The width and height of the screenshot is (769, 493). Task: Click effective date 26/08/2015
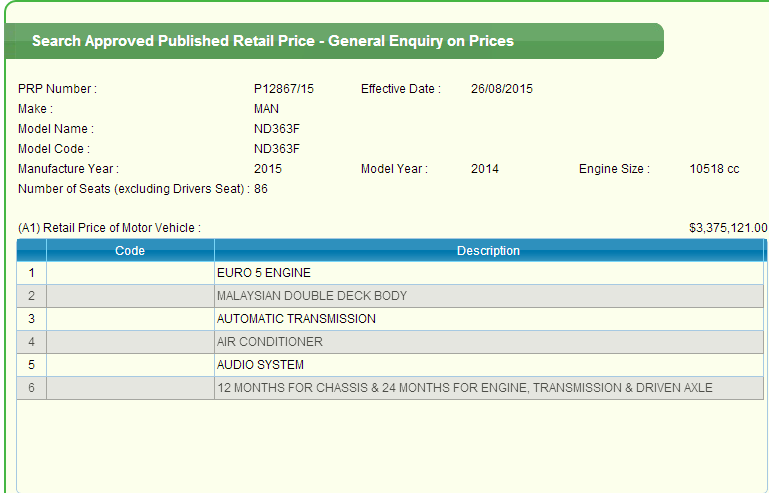pos(502,89)
